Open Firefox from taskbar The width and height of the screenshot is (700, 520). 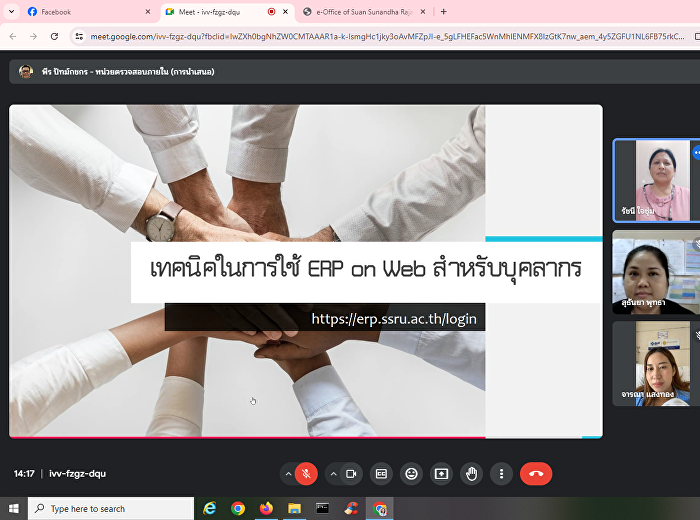266,508
